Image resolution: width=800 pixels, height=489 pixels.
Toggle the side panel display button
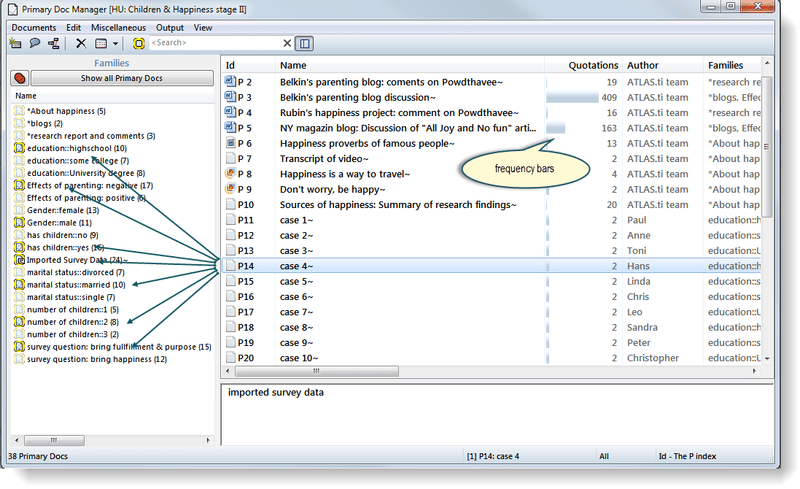305,43
